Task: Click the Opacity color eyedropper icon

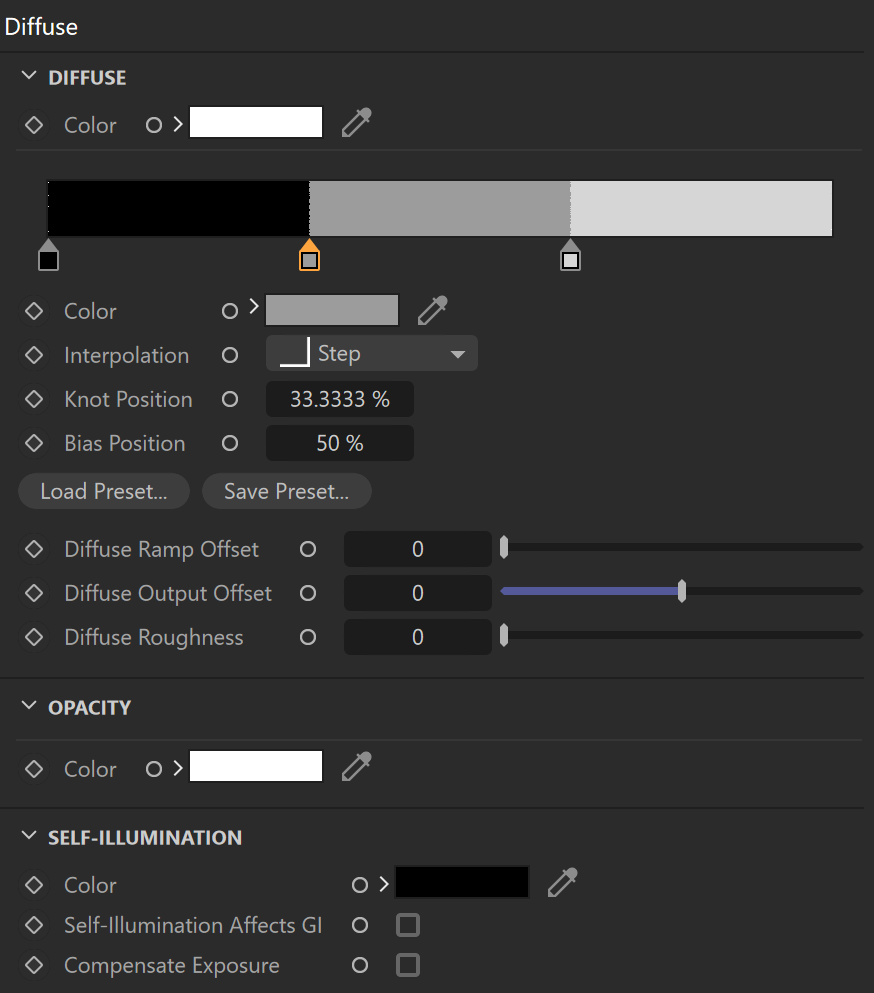Action: 357,767
